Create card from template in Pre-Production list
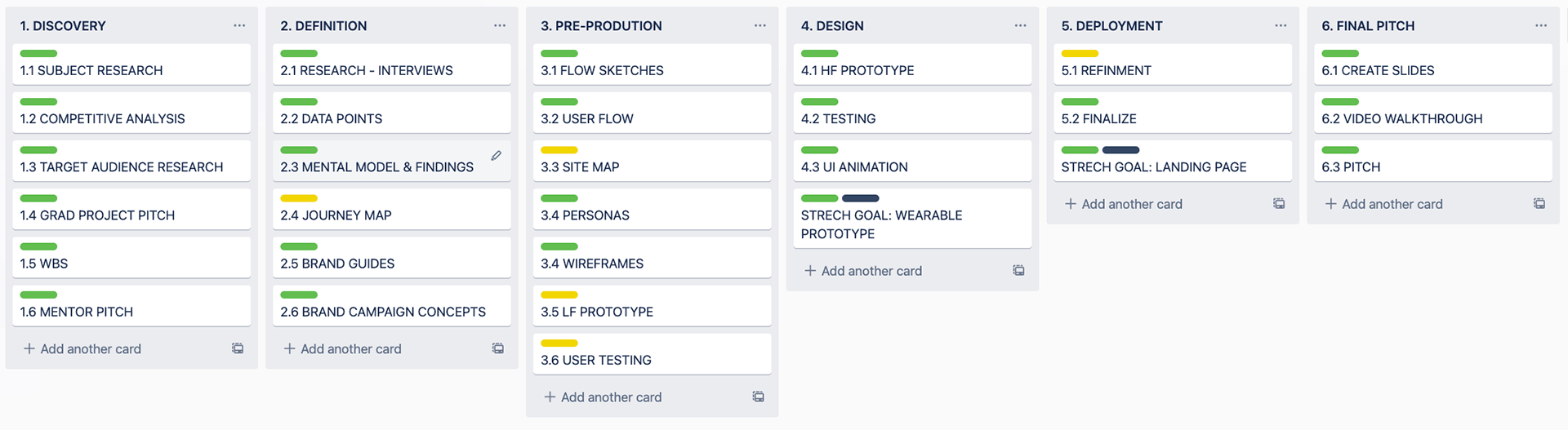The width and height of the screenshot is (1568, 430). click(759, 397)
